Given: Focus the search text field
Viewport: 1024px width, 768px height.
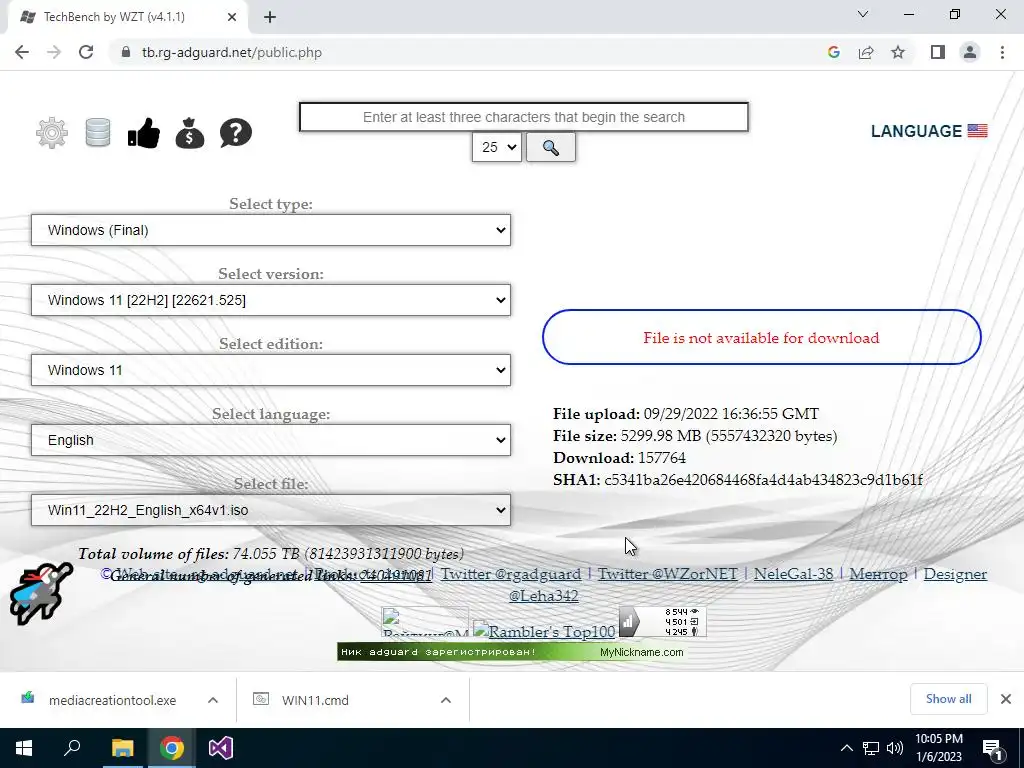Looking at the screenshot, I should 524,117.
